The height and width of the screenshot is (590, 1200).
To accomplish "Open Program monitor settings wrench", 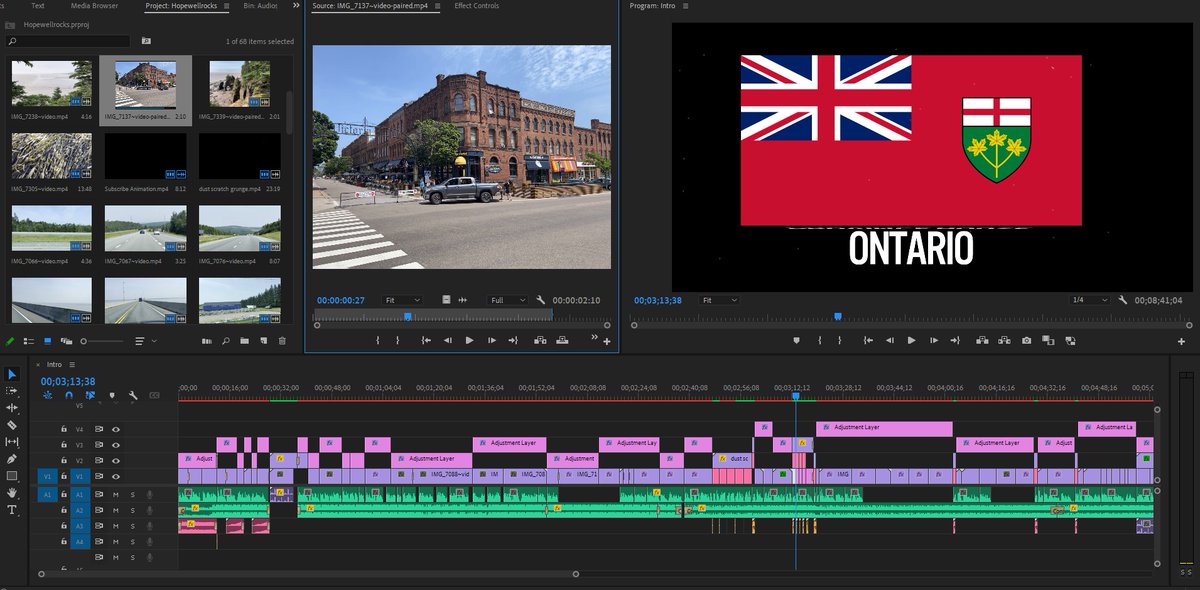I will pos(1123,300).
